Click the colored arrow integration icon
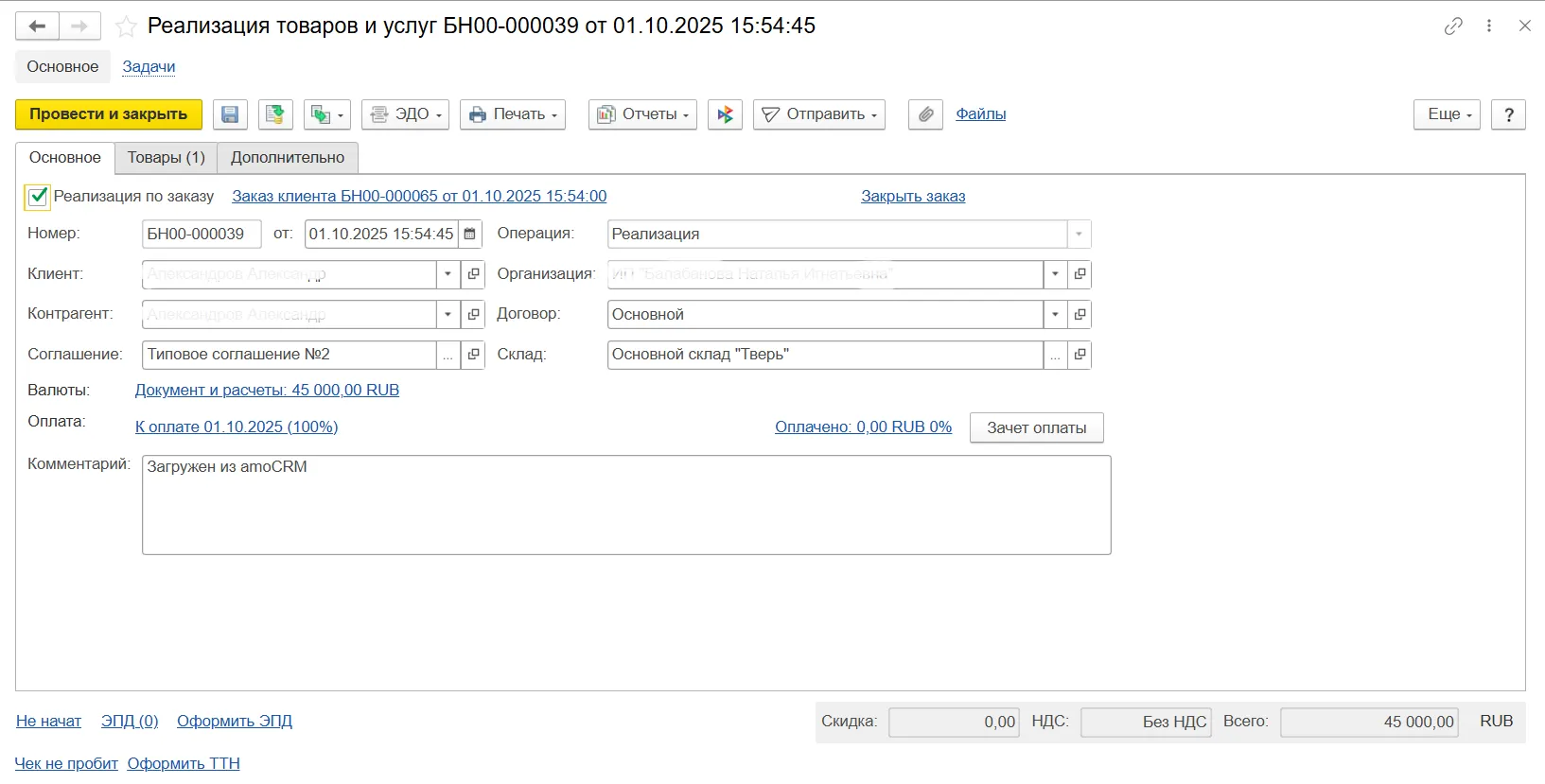The height and width of the screenshot is (784, 1545). tap(725, 114)
